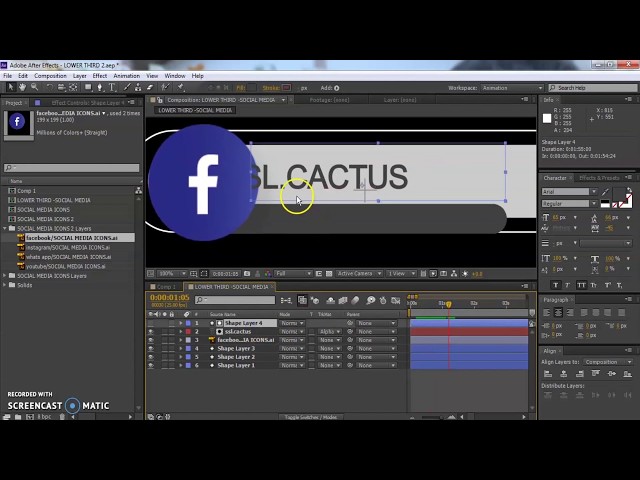The height and width of the screenshot is (480, 640).
Task: Center-align text in Paragraph panel
Action: click(x=558, y=313)
